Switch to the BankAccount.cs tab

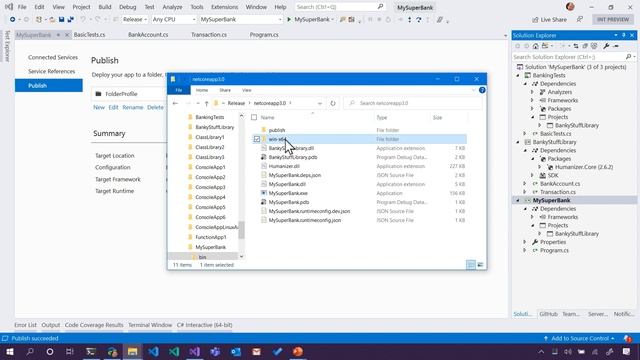(148, 35)
